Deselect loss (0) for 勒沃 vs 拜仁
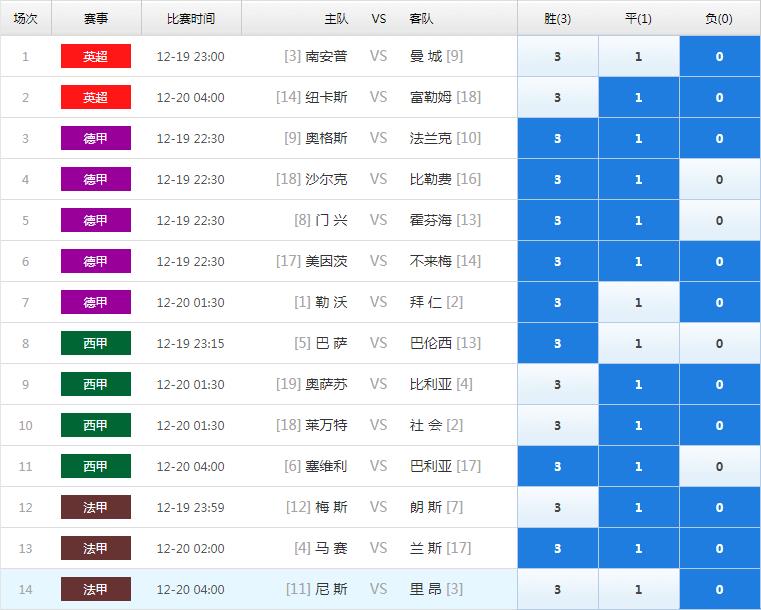This screenshot has width=761, height=610. pyautogui.click(x=720, y=302)
